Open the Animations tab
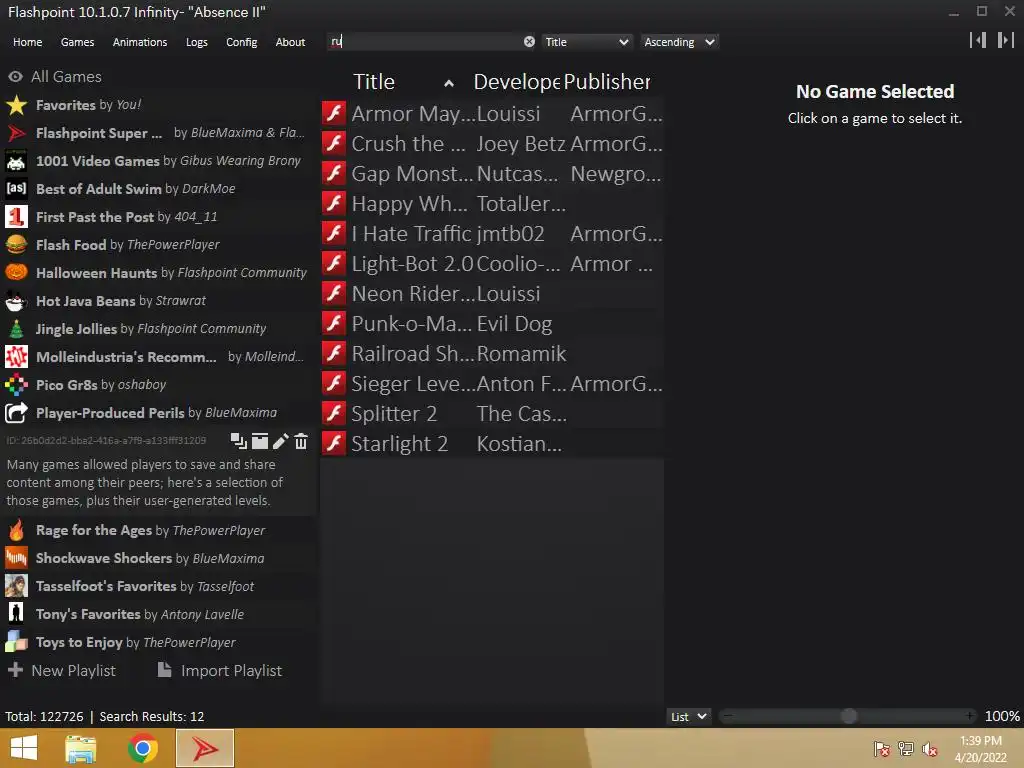1024x768 pixels. point(140,42)
